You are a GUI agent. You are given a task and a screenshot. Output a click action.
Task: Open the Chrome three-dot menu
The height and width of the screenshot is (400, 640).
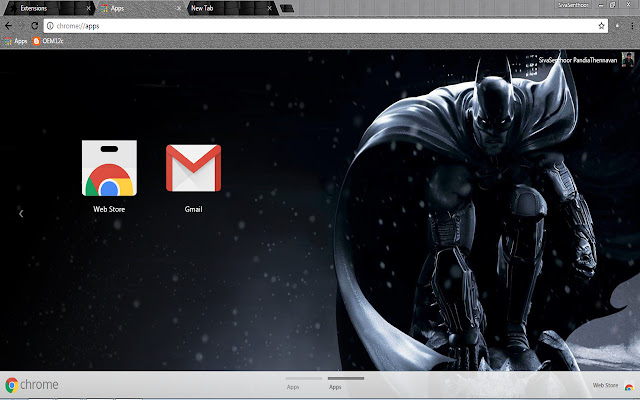coord(632,26)
